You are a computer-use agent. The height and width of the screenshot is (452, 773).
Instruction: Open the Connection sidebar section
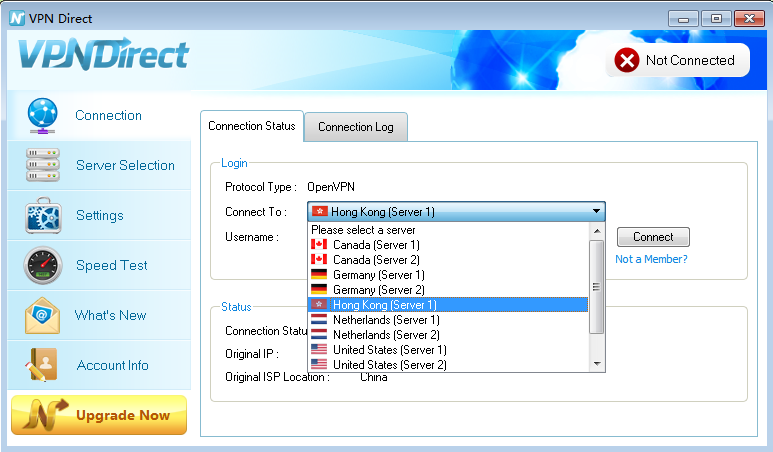[99, 116]
